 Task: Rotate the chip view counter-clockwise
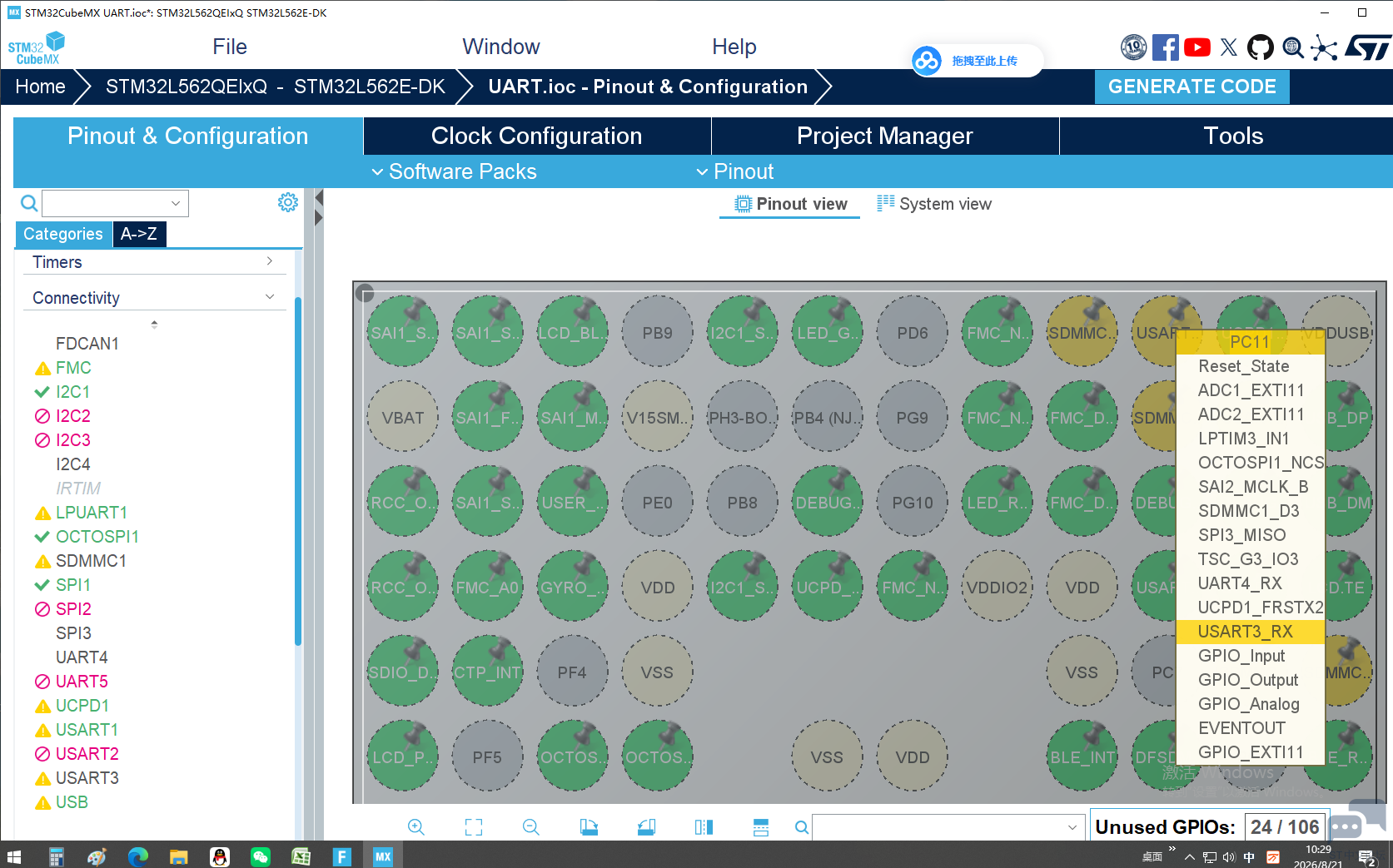[x=646, y=826]
